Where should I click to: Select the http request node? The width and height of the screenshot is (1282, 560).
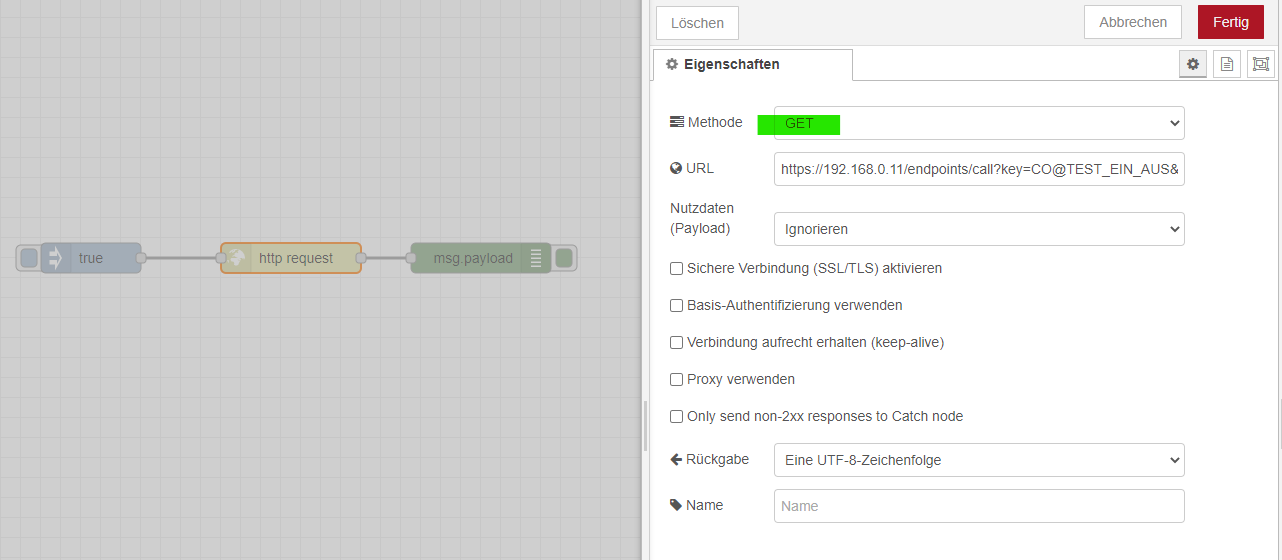pyautogui.click(x=295, y=258)
